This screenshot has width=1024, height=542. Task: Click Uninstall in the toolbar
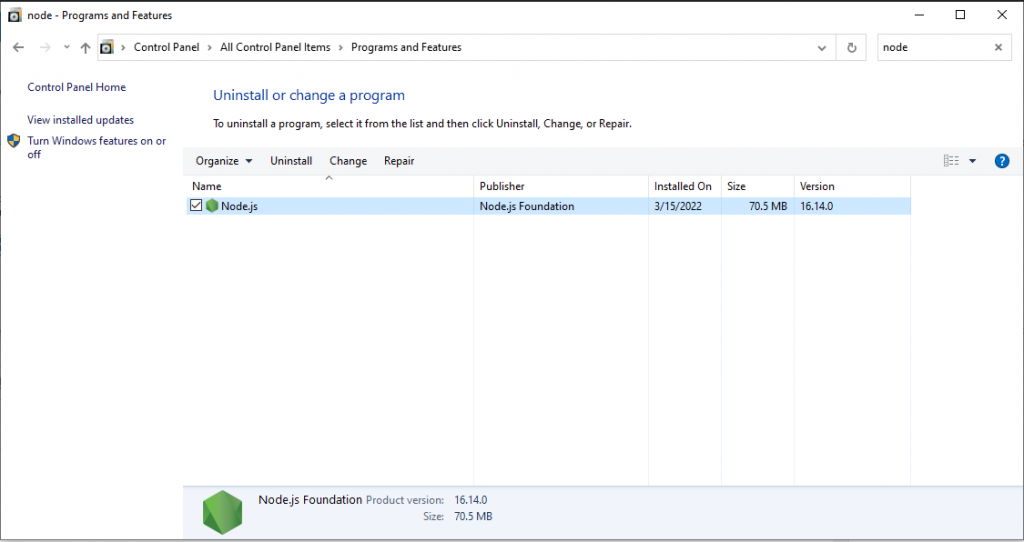tap(291, 161)
